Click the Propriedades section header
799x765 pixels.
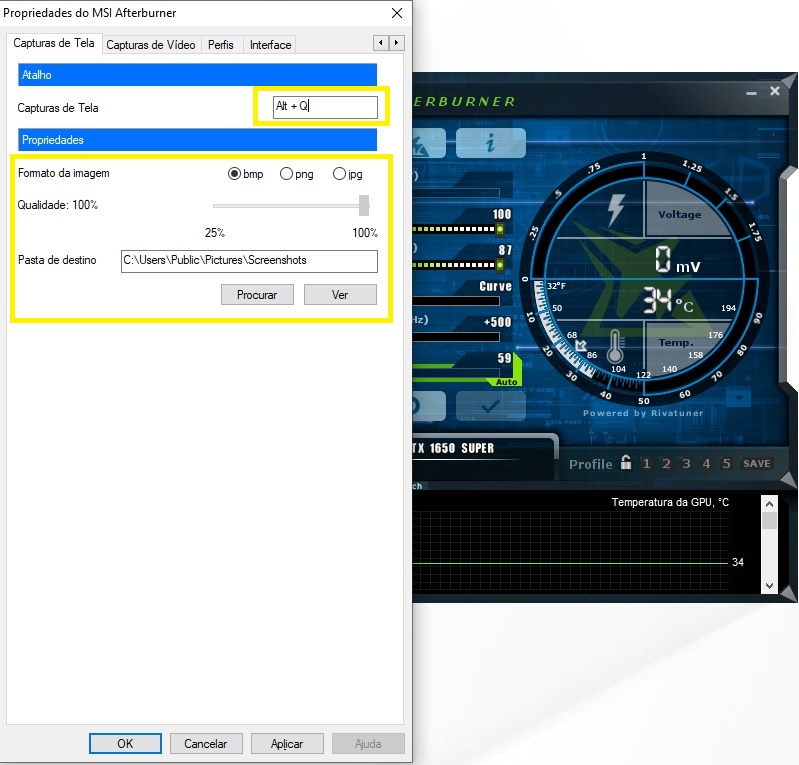point(197,140)
